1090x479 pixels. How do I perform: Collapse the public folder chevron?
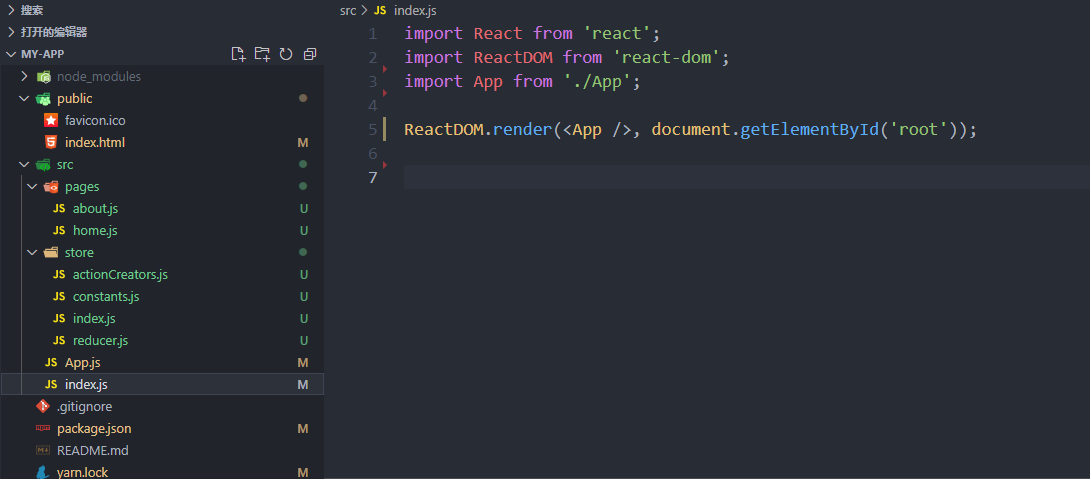point(24,99)
